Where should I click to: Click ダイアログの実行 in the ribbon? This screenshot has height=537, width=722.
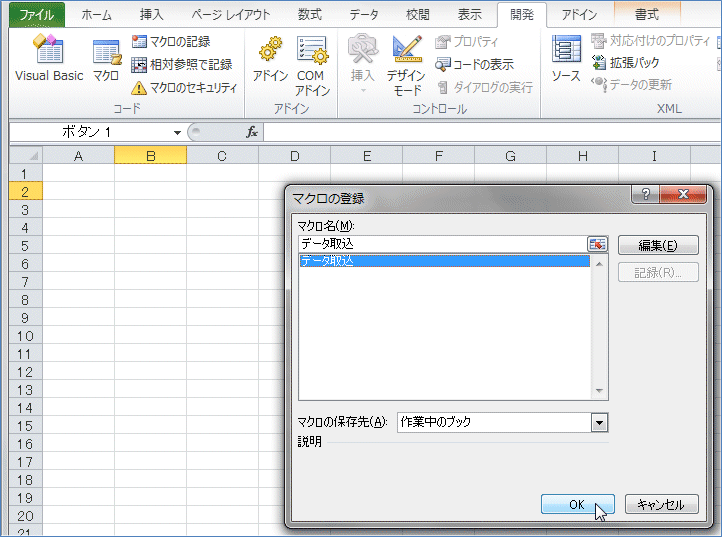click(x=484, y=87)
